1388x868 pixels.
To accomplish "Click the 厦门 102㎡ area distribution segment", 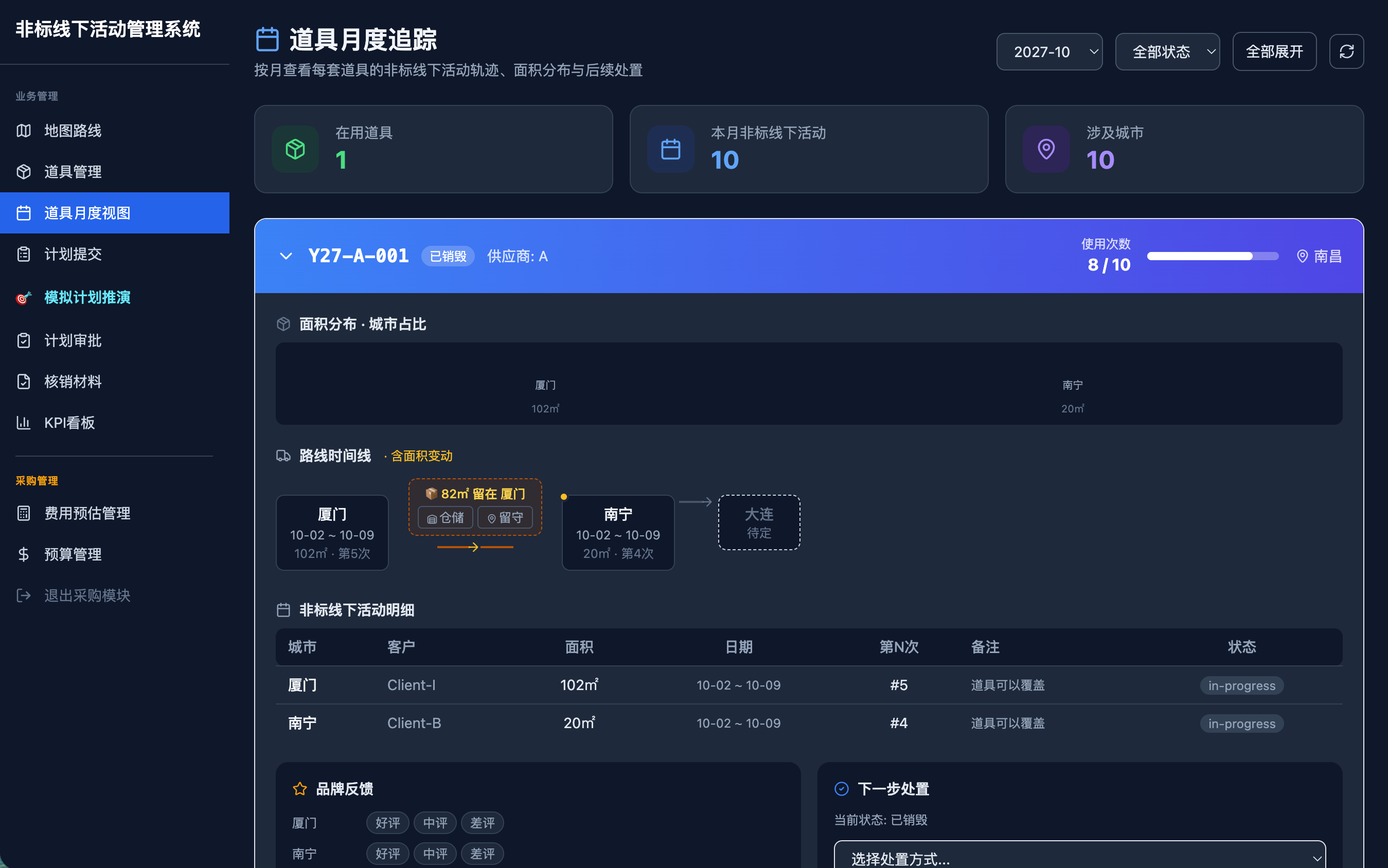I will [545, 396].
